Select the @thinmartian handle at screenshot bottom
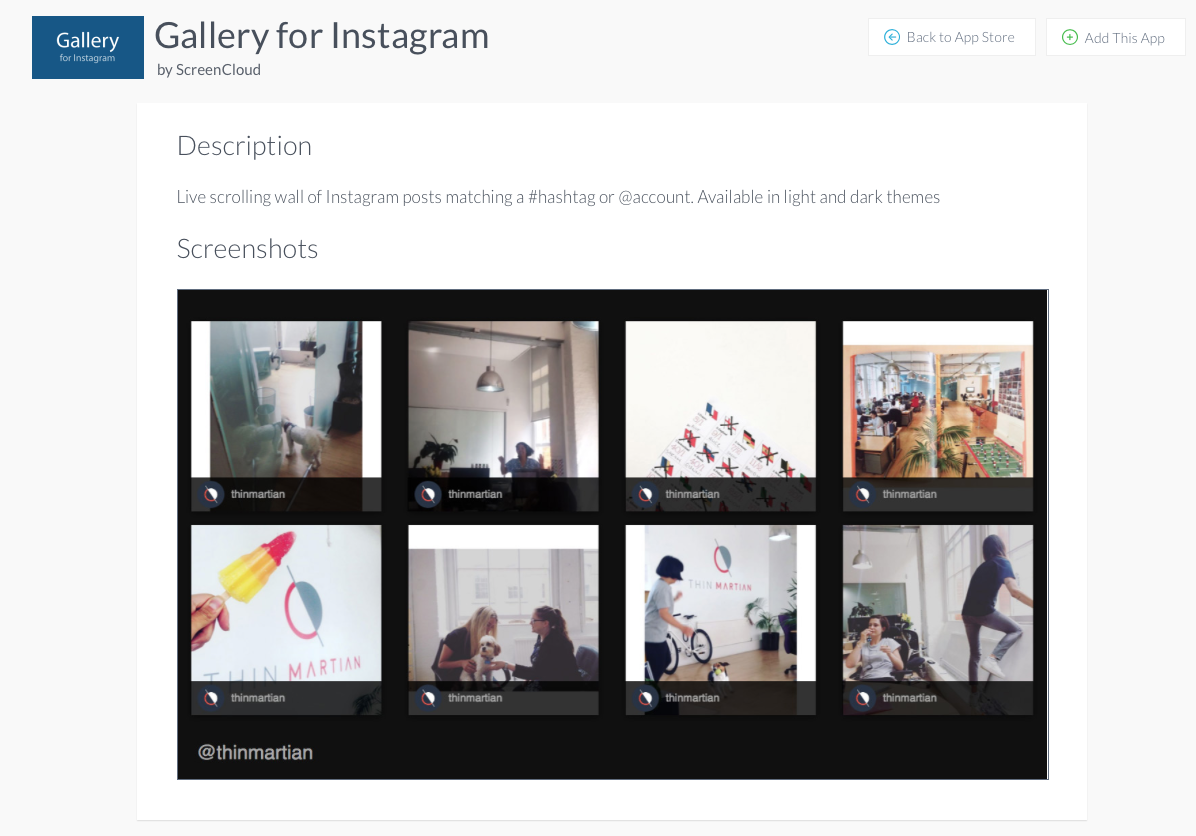This screenshot has width=1196, height=836. (256, 753)
